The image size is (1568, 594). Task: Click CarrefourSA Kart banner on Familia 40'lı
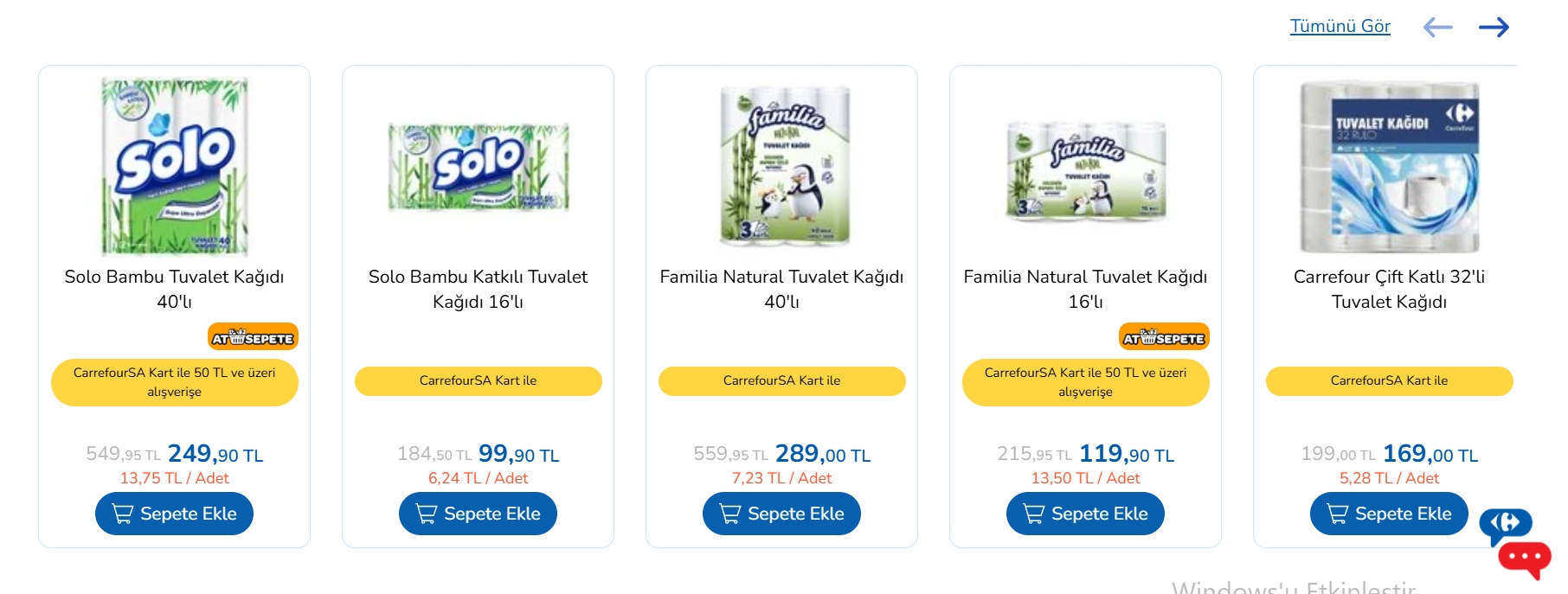[781, 381]
